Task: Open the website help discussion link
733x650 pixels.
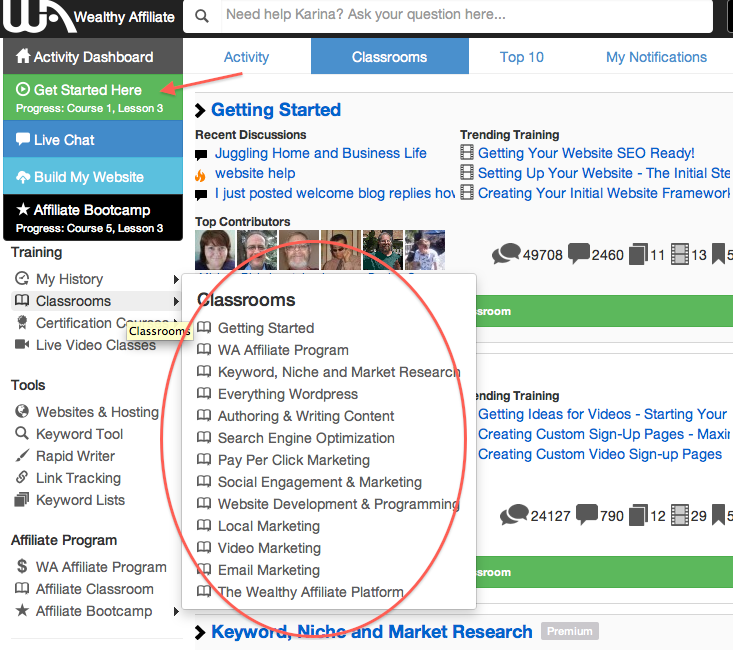Action: coord(255,173)
